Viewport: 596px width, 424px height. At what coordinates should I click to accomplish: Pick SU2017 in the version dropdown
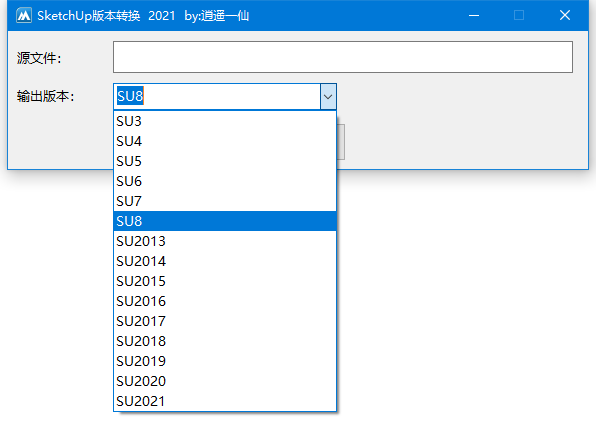pos(225,321)
